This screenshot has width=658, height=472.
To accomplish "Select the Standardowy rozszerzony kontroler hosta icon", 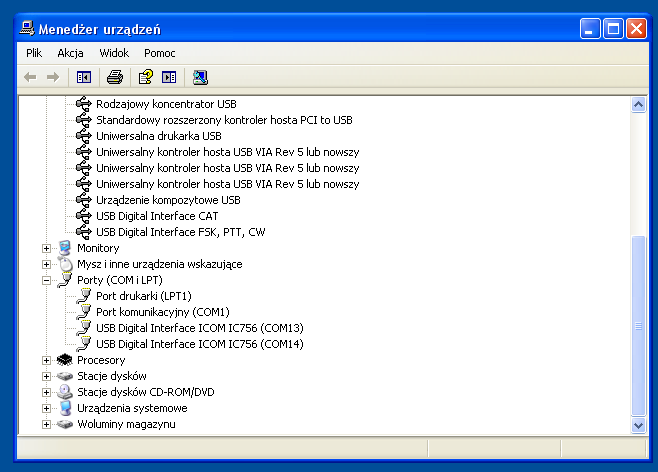I will [84, 120].
